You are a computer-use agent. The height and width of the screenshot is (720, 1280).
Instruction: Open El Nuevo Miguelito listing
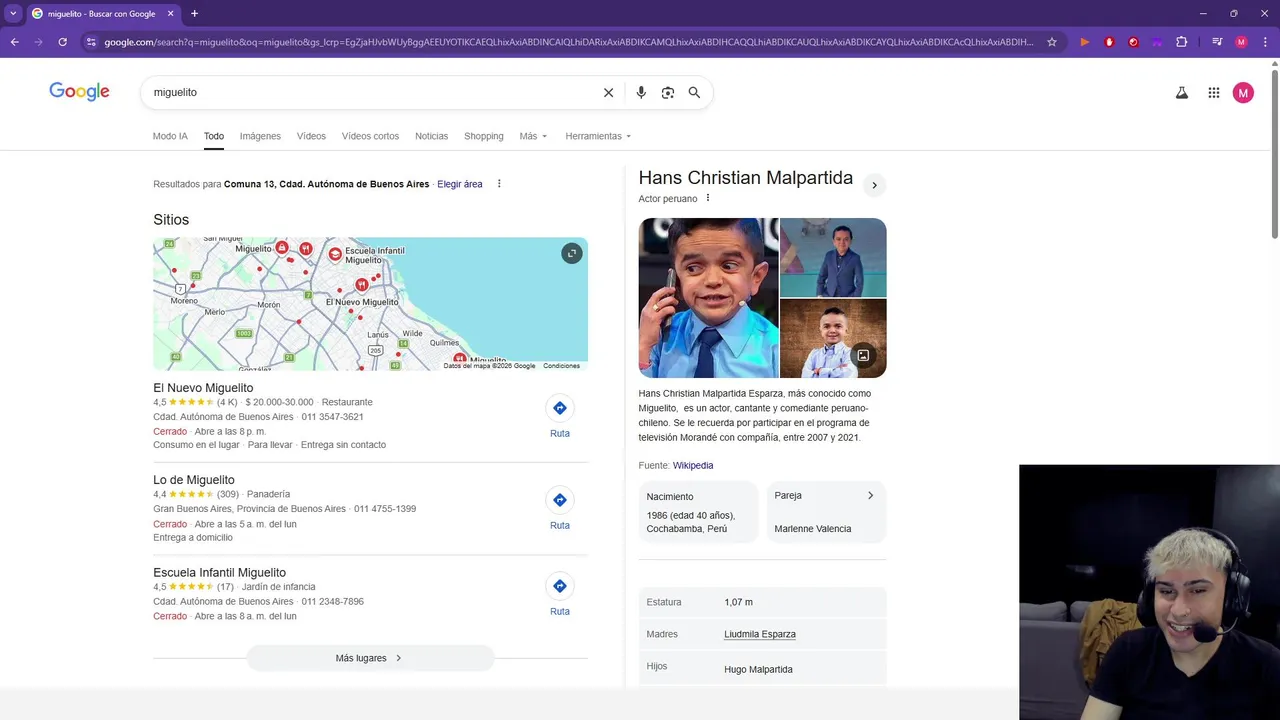[x=203, y=388]
